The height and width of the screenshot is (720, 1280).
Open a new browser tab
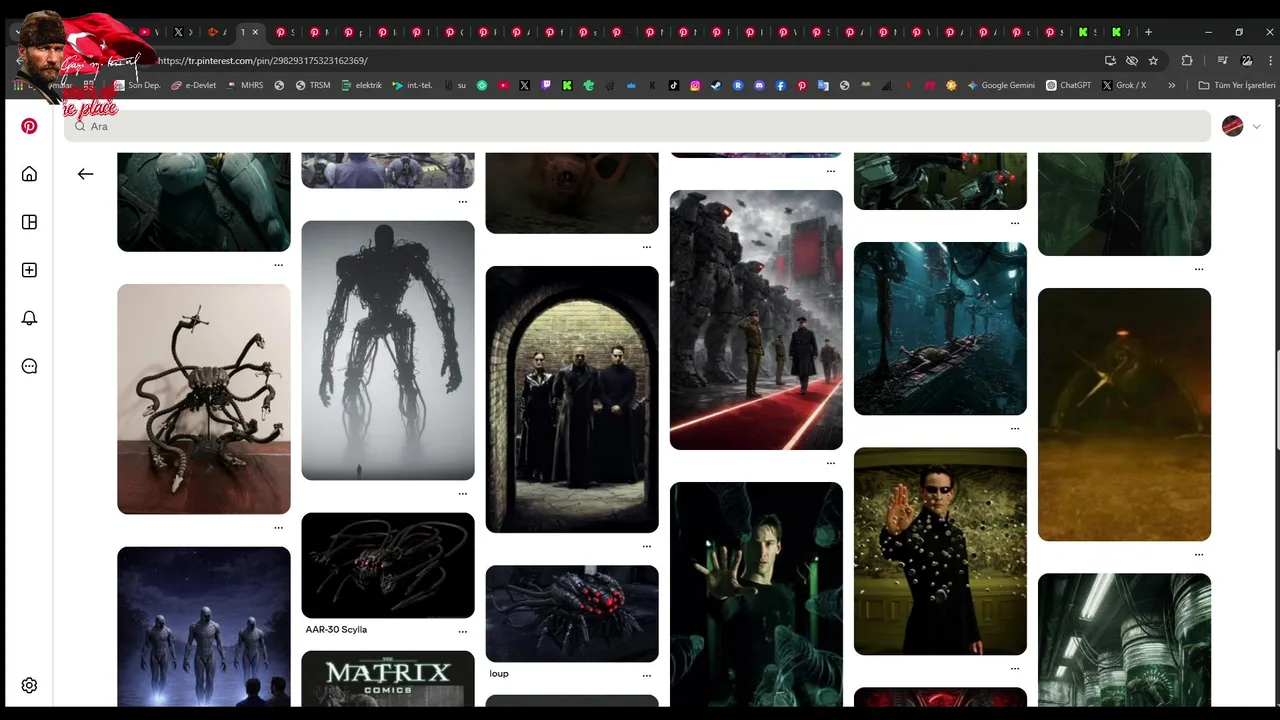point(1148,32)
